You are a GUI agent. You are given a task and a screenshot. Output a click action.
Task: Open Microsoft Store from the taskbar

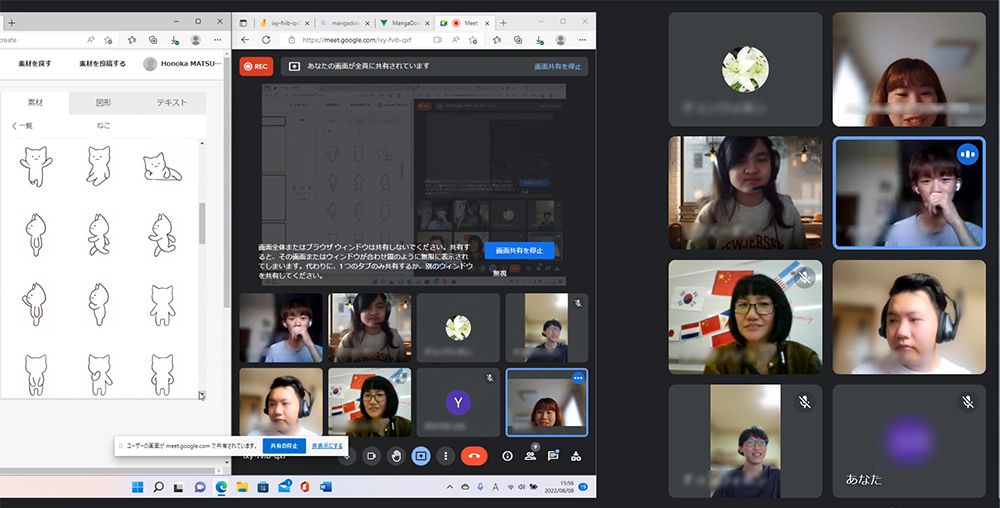(x=263, y=487)
